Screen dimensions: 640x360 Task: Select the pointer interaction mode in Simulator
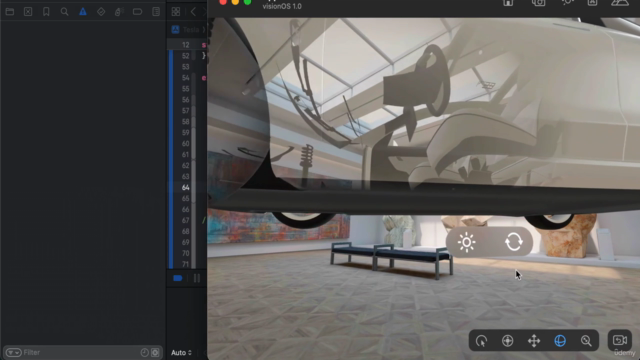[482, 340]
